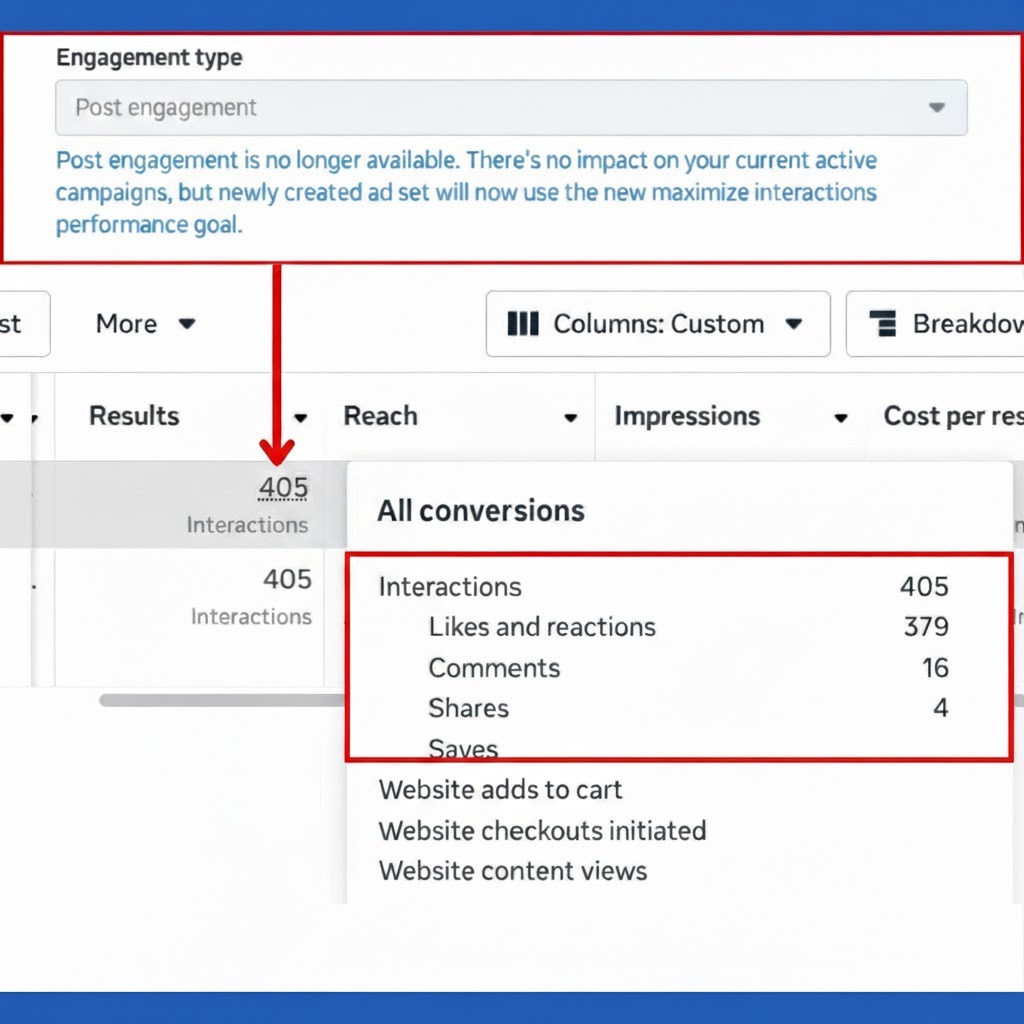Screen dimensions: 1024x1024
Task: Open the Columns: Custom selector
Action: click(x=658, y=324)
